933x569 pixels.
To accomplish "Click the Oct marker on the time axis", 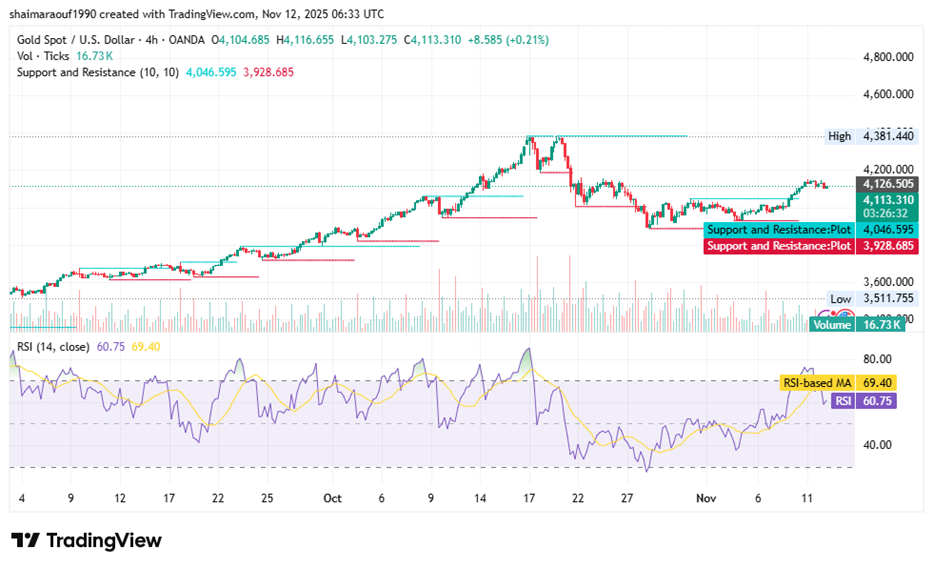I will coord(333,497).
